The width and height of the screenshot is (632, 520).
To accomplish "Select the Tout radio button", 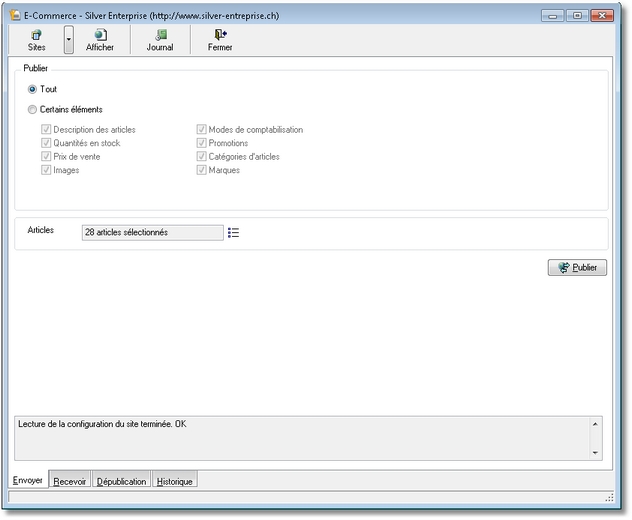I will click(33, 90).
